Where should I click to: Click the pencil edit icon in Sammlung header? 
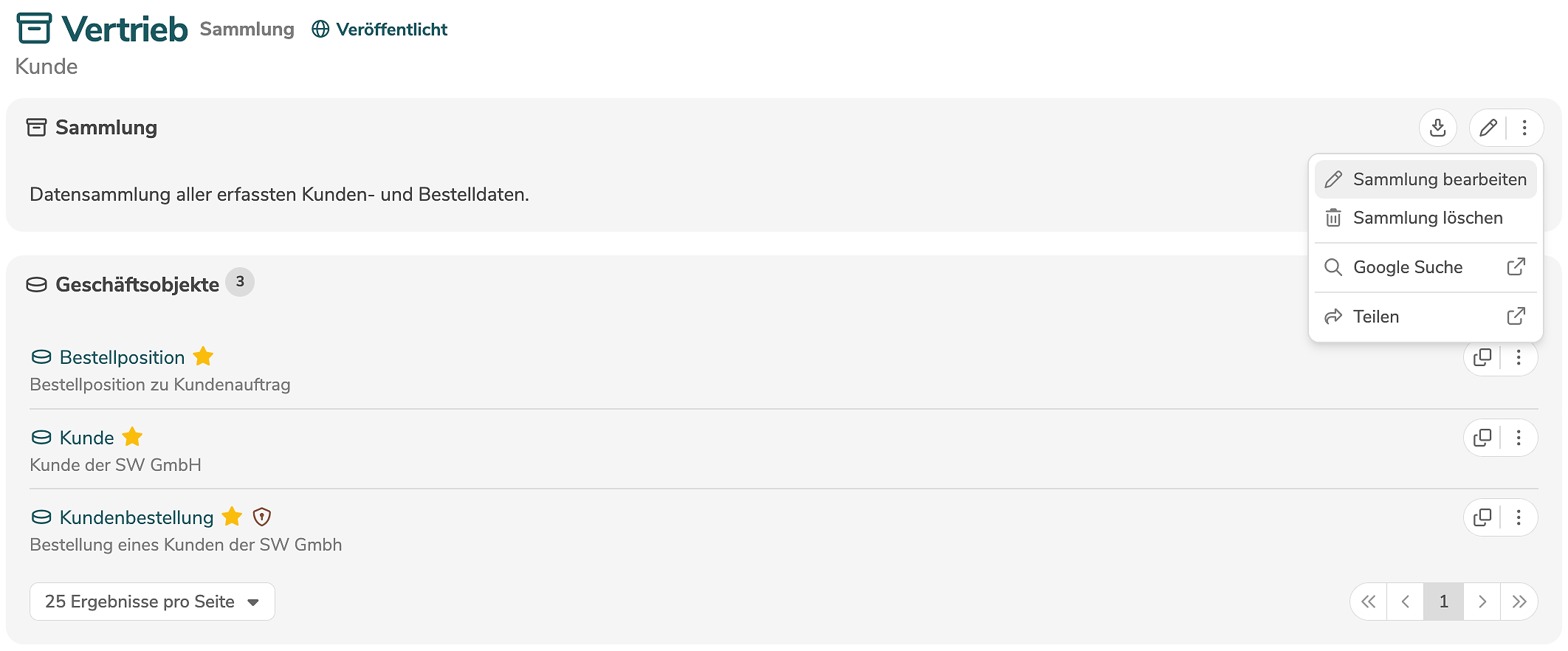click(x=1488, y=128)
